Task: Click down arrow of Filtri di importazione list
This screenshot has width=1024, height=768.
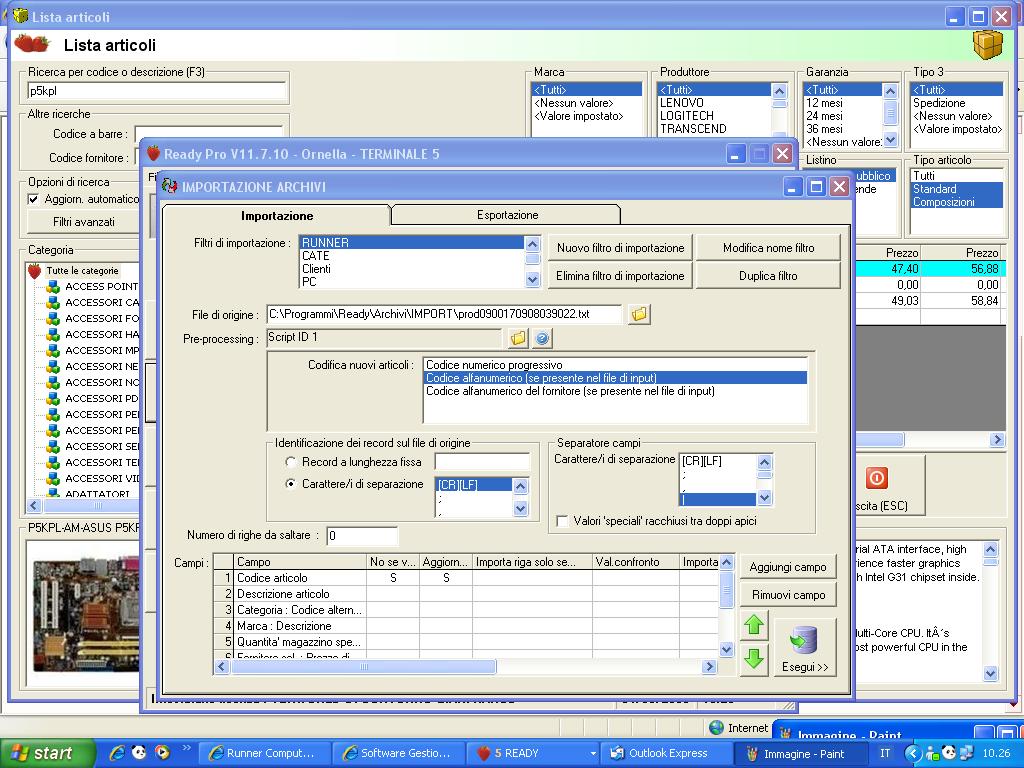Action: coord(533,280)
